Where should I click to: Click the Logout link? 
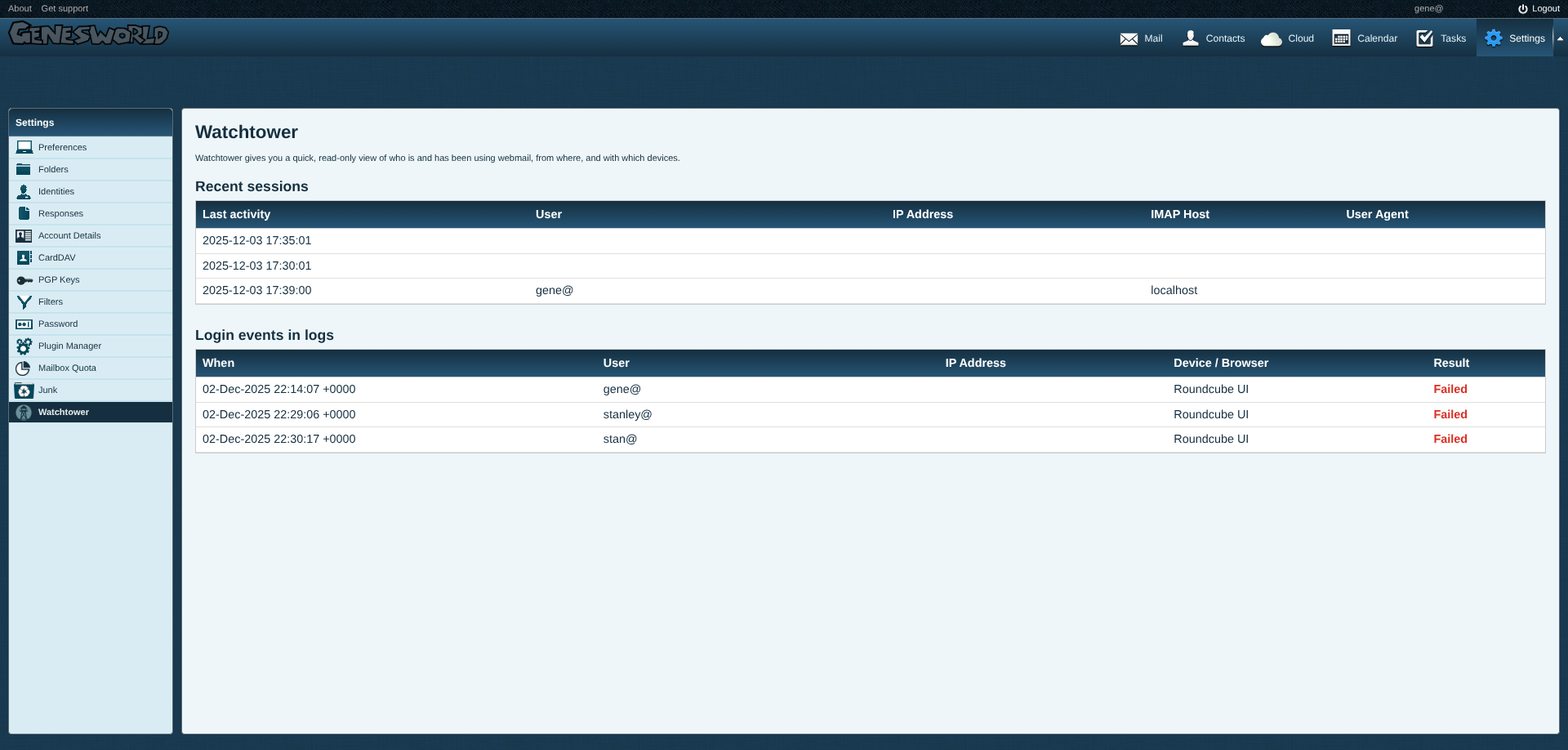(1539, 9)
